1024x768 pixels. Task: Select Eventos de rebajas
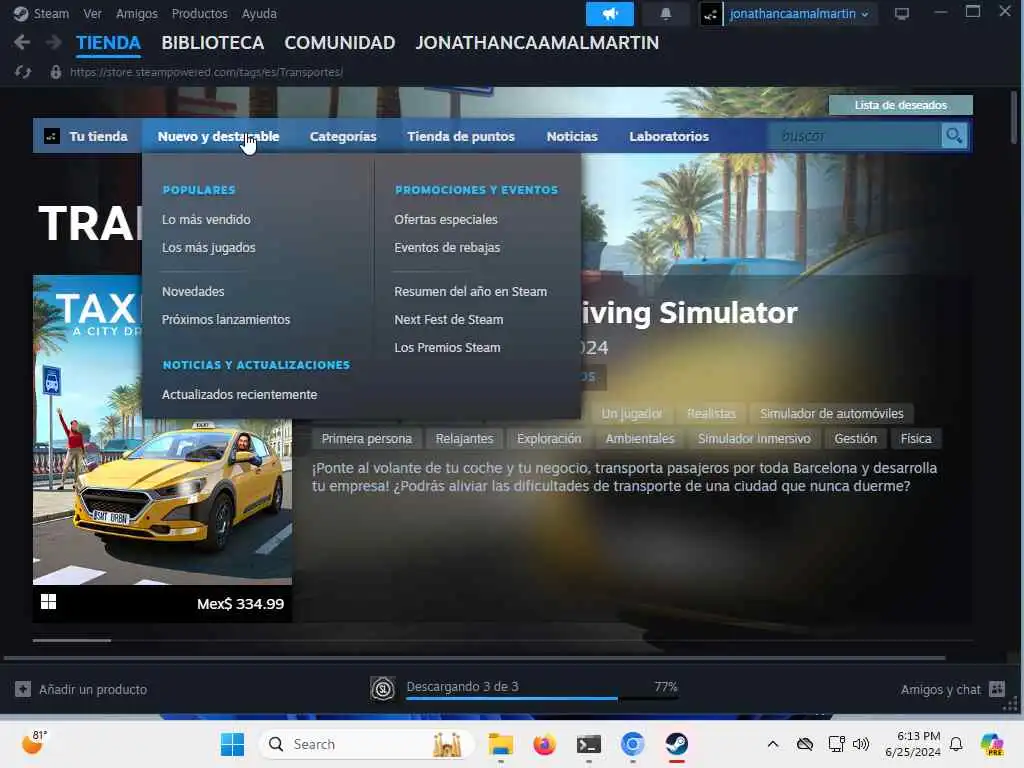point(447,248)
